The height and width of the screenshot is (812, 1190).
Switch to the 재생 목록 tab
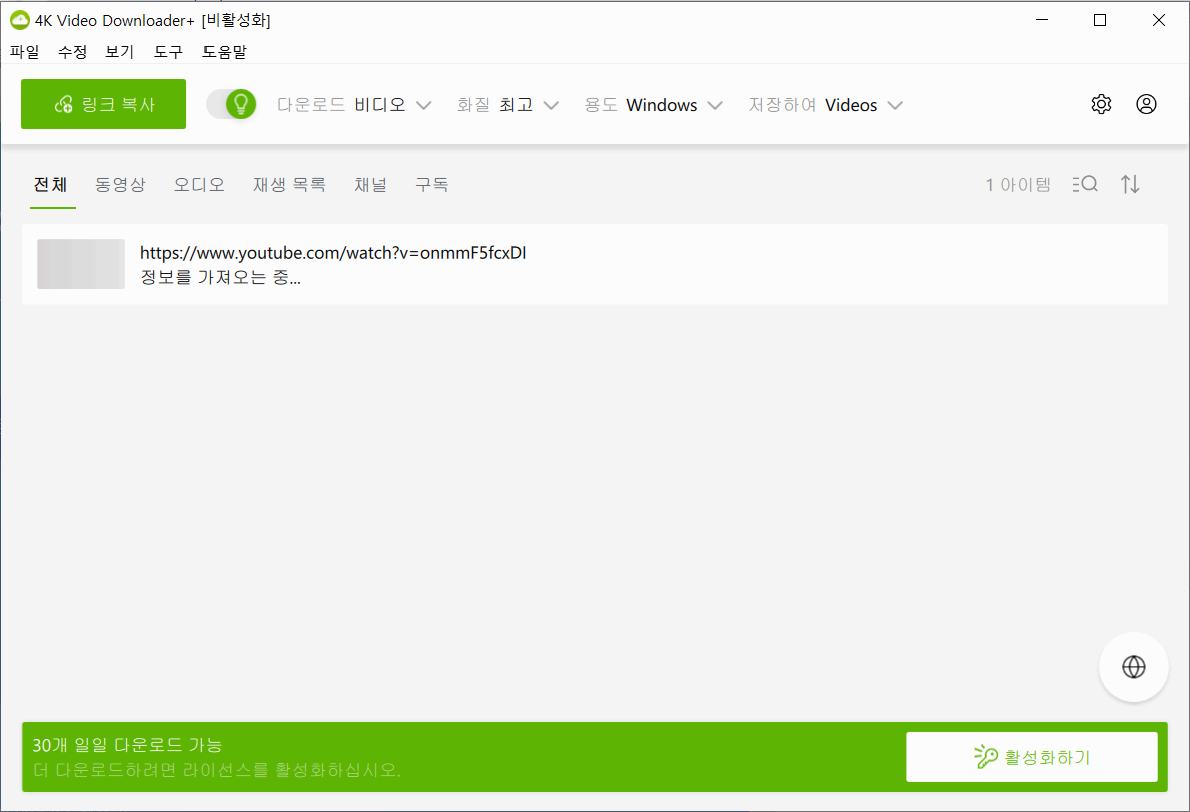click(289, 184)
